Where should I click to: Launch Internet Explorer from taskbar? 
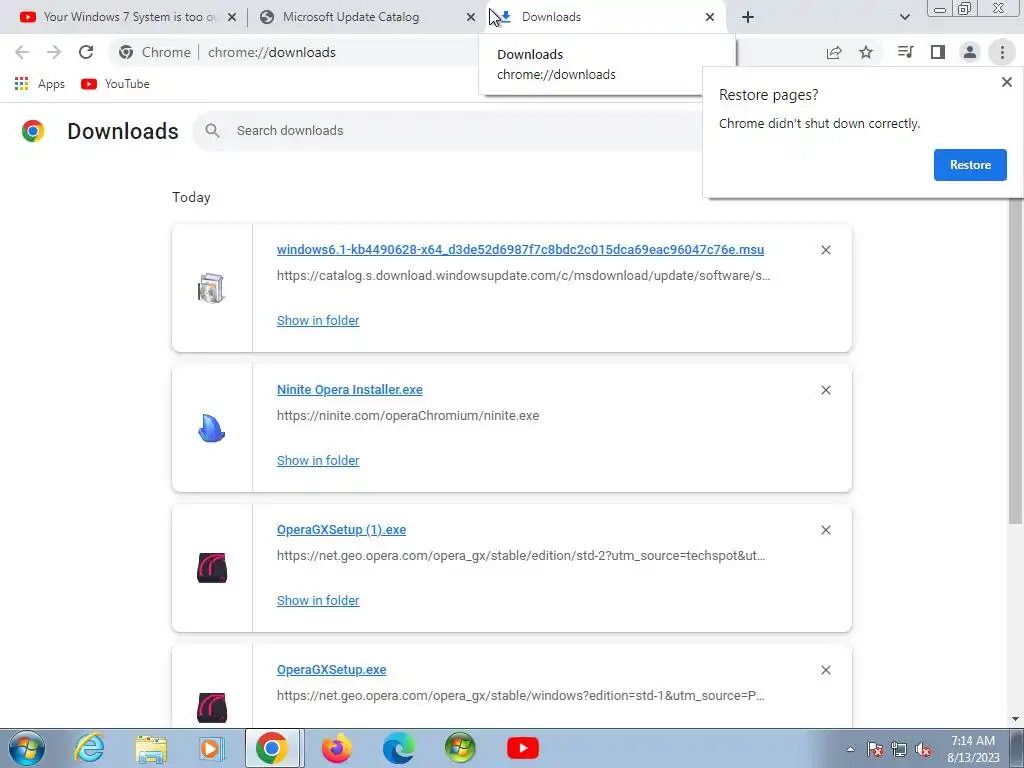click(x=89, y=748)
